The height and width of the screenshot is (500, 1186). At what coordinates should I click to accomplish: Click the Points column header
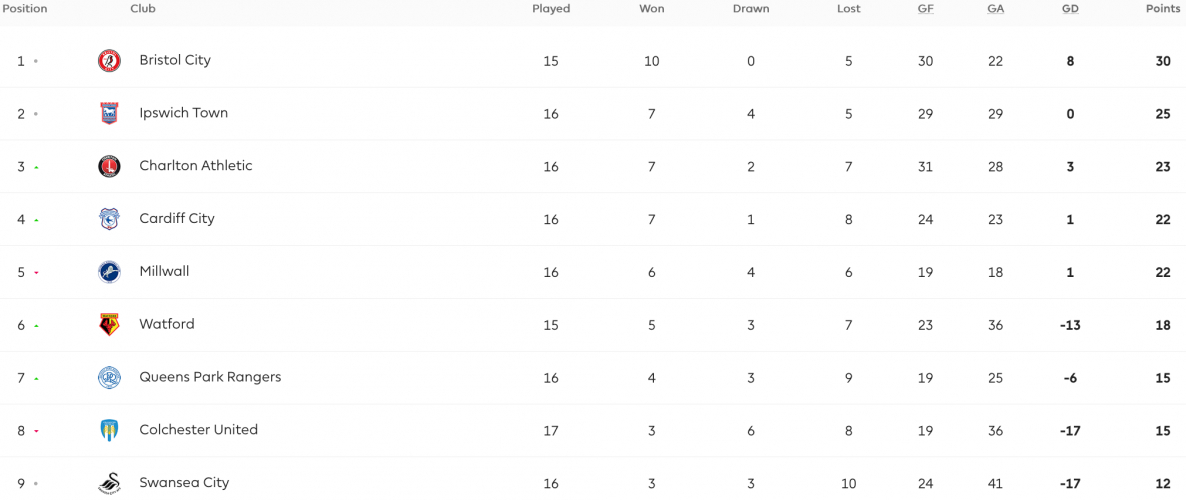pos(1165,9)
